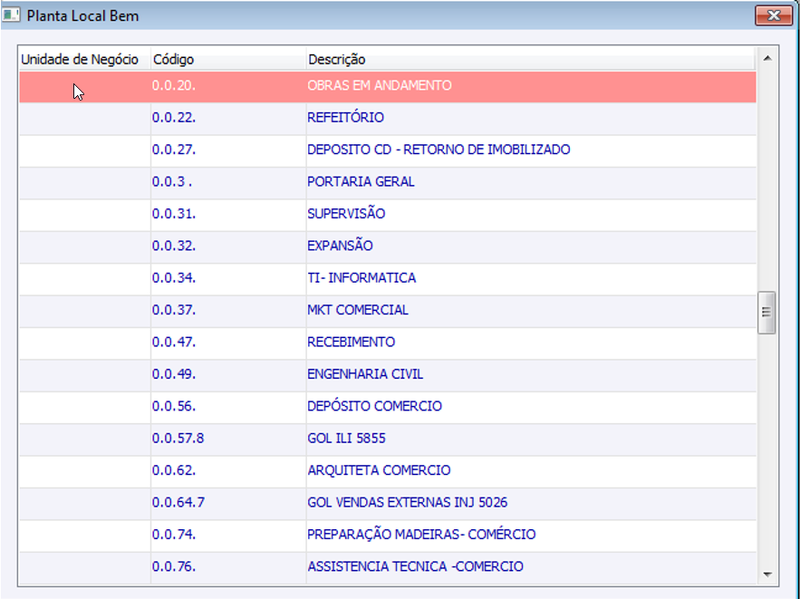Select row PREPARAÇÃO MADEIRAS- COMÉRCIO
The height and width of the screenshot is (599, 800).
click(x=388, y=535)
